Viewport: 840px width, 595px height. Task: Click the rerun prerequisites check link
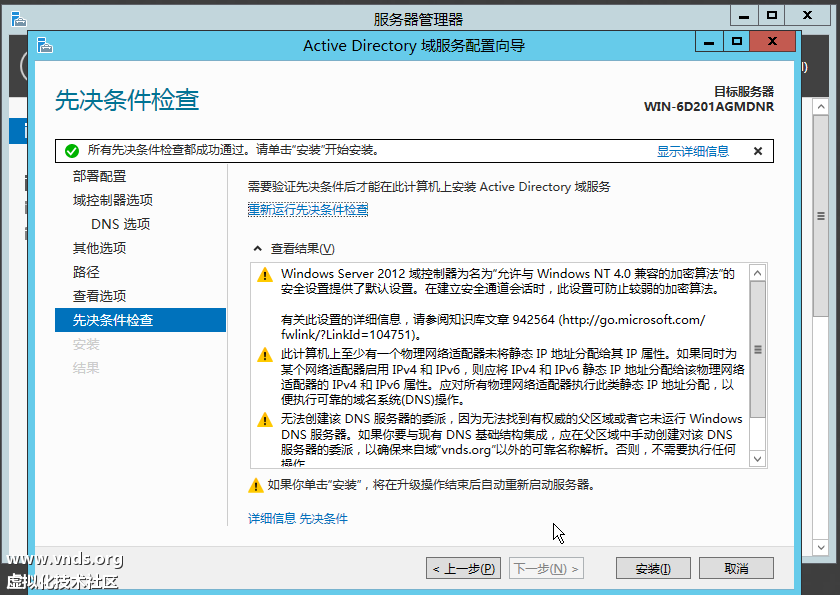pos(308,209)
